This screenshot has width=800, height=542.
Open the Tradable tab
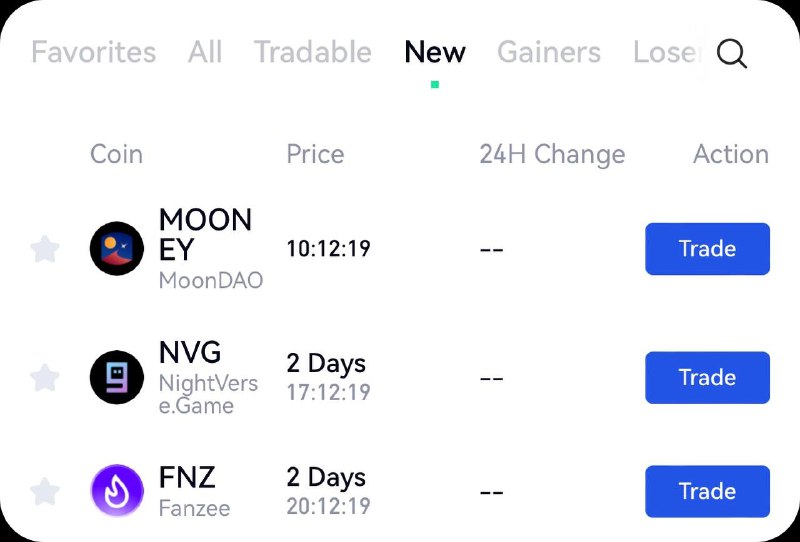(313, 52)
